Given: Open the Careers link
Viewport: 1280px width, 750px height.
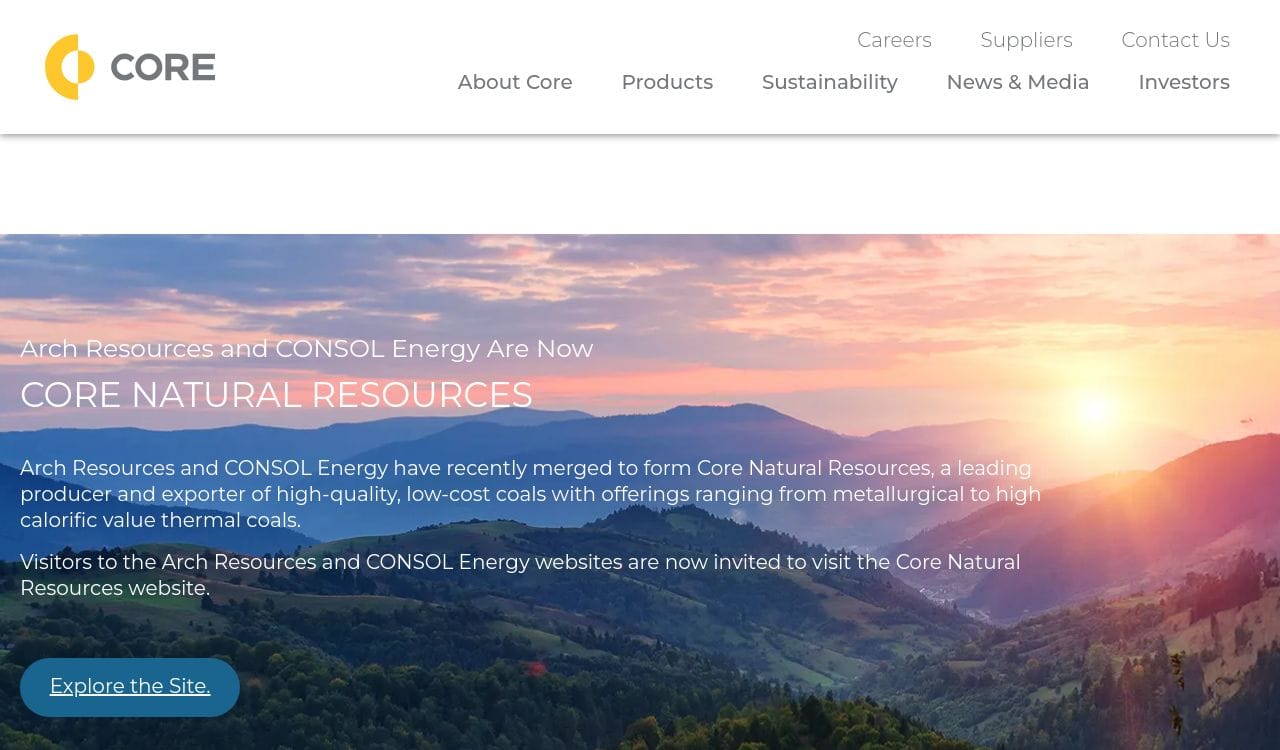Looking at the screenshot, I should pos(894,40).
